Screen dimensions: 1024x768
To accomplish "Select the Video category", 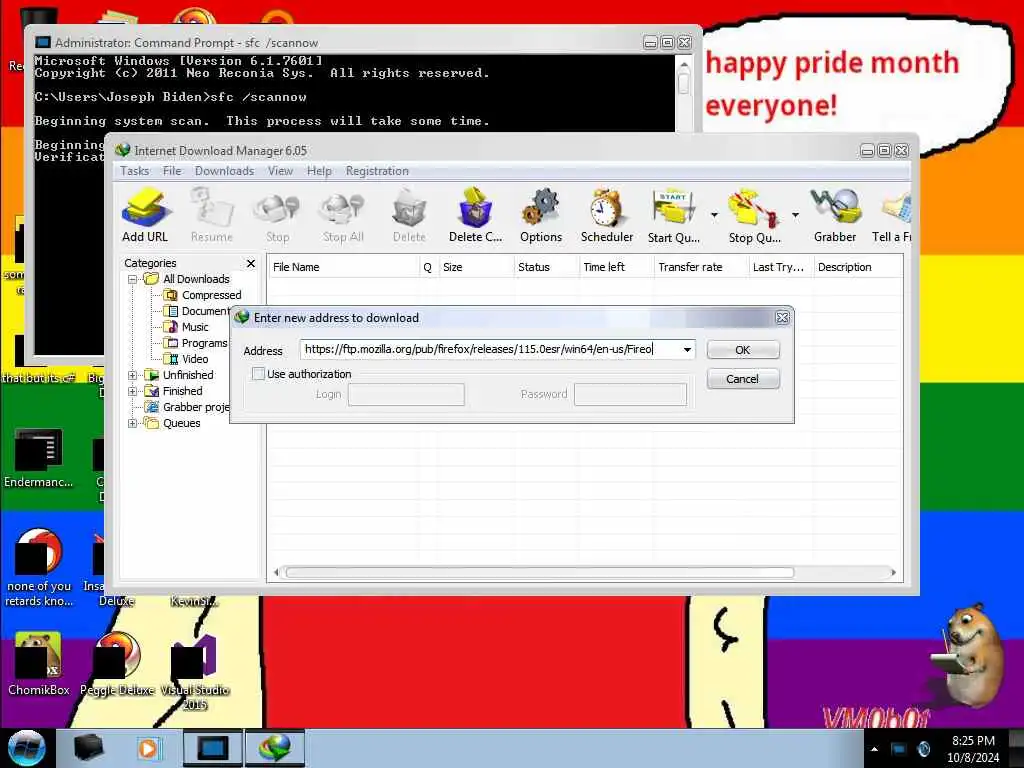I will point(187,359).
